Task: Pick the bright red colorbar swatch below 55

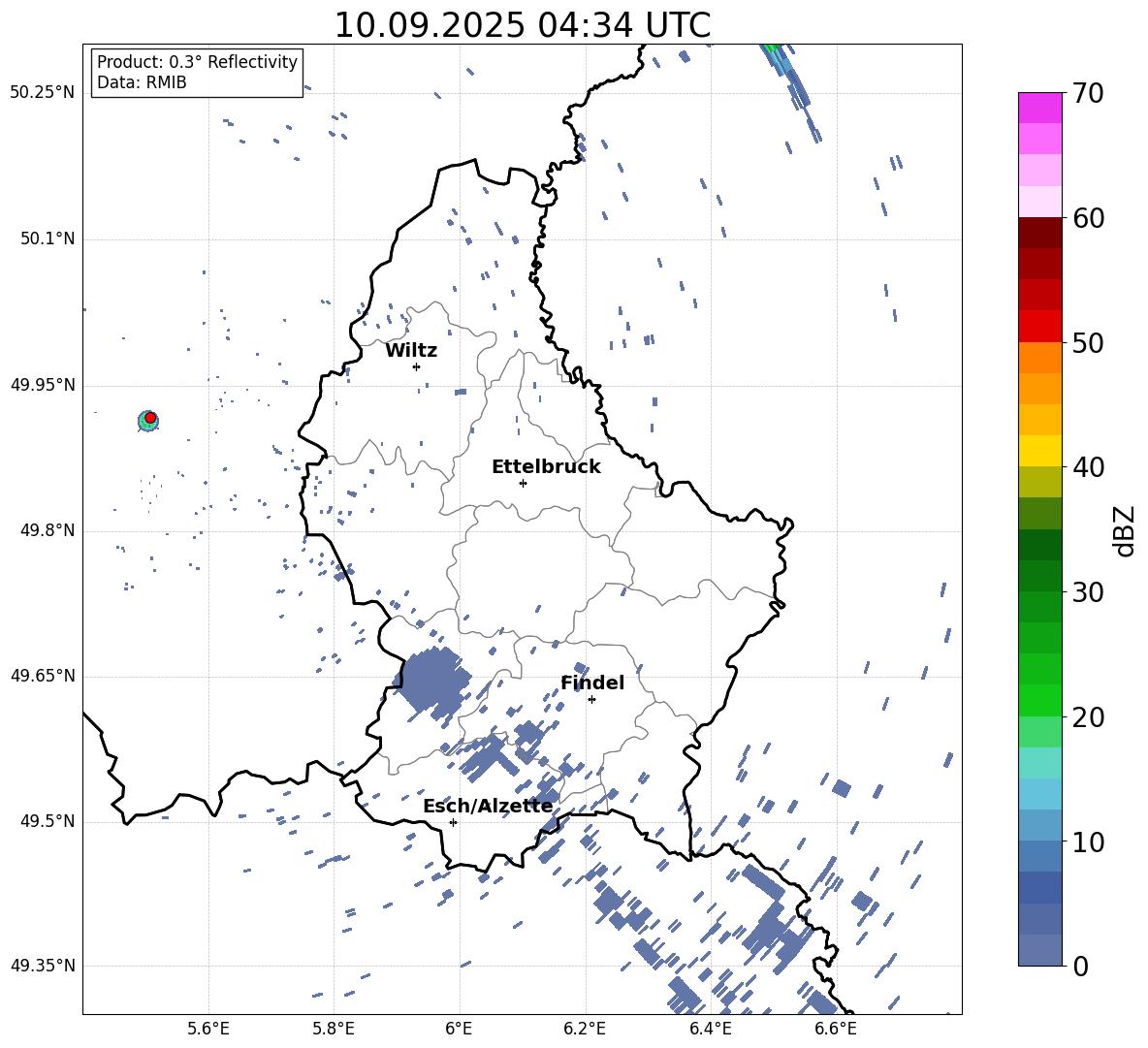Action: (1039, 327)
